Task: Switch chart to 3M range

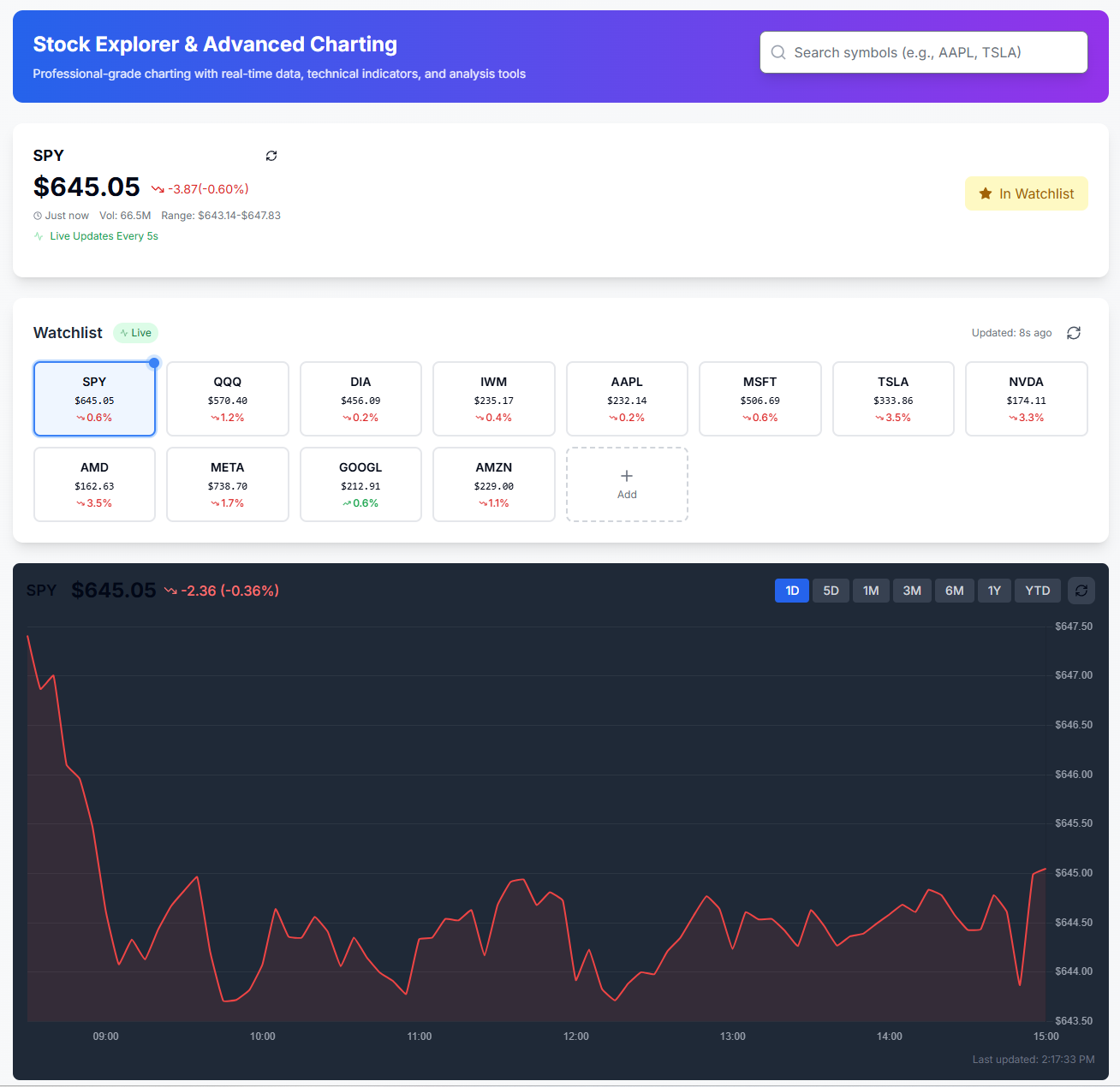Action: [912, 591]
